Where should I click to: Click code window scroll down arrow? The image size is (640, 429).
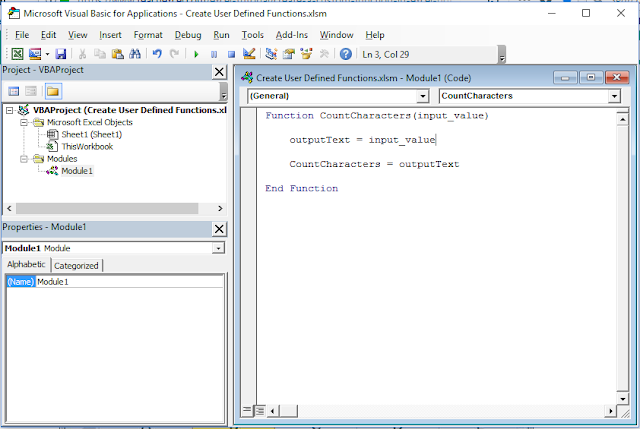(622, 399)
